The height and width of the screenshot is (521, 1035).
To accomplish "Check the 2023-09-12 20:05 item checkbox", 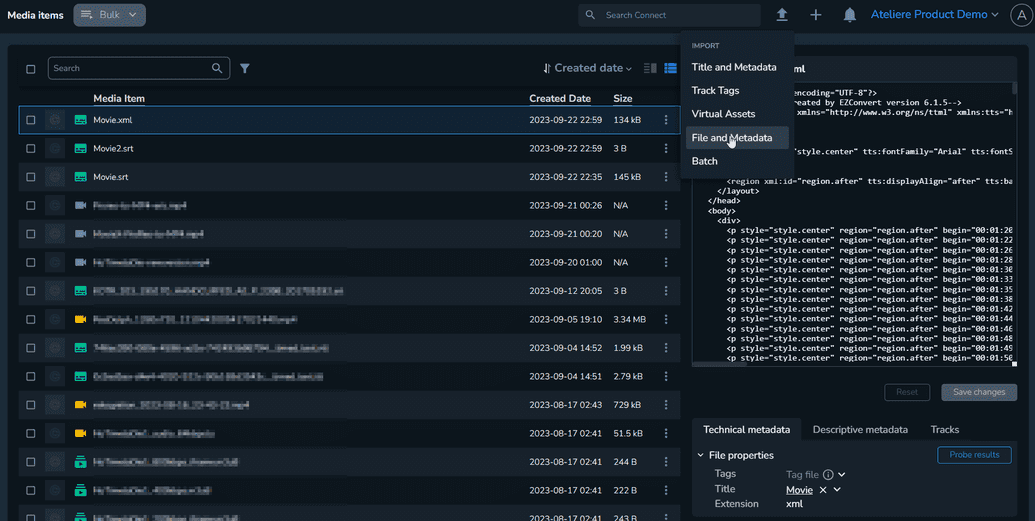I will [x=30, y=291].
